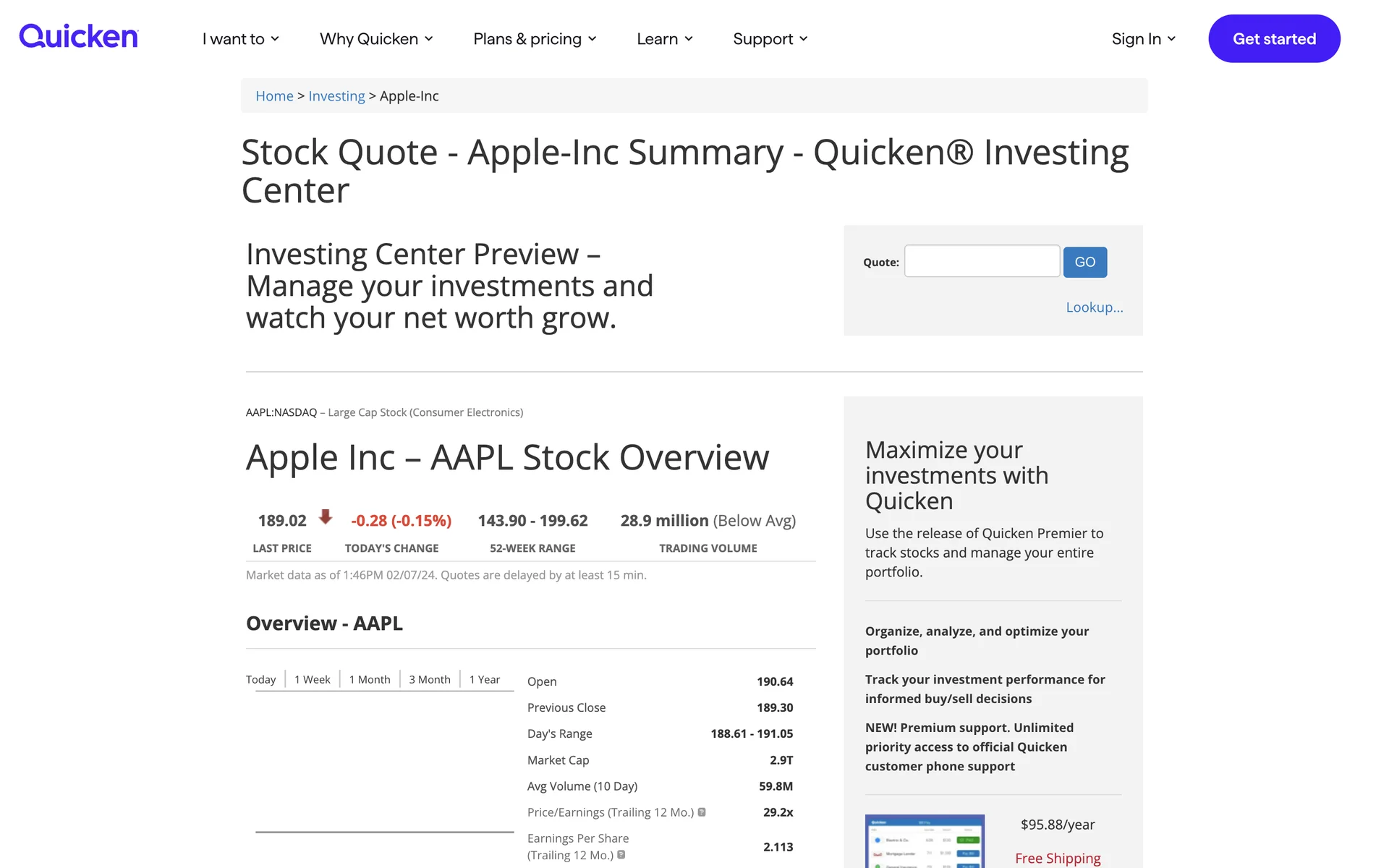Image resolution: width=1389 pixels, height=868 pixels.
Task: Click info icon beside Price/Earnings
Action: [x=702, y=812]
